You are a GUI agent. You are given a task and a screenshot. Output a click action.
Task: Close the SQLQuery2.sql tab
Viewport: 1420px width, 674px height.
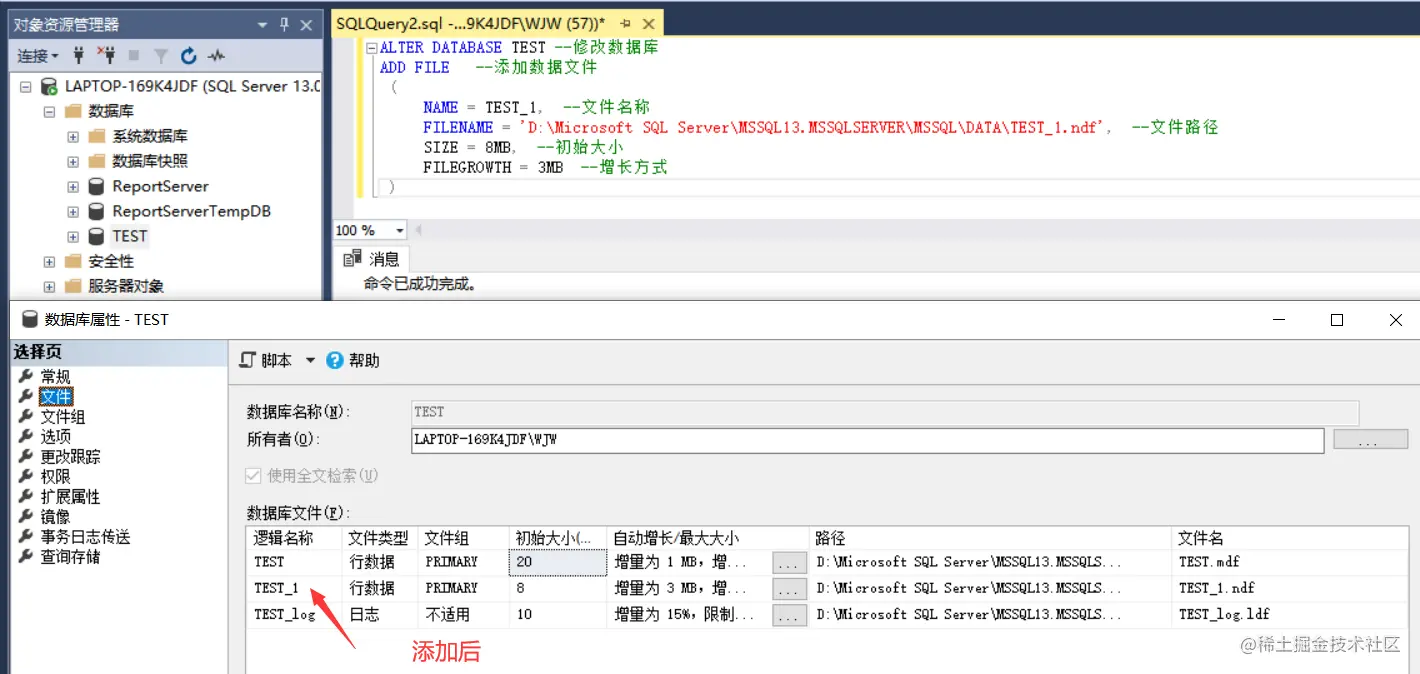(x=649, y=23)
